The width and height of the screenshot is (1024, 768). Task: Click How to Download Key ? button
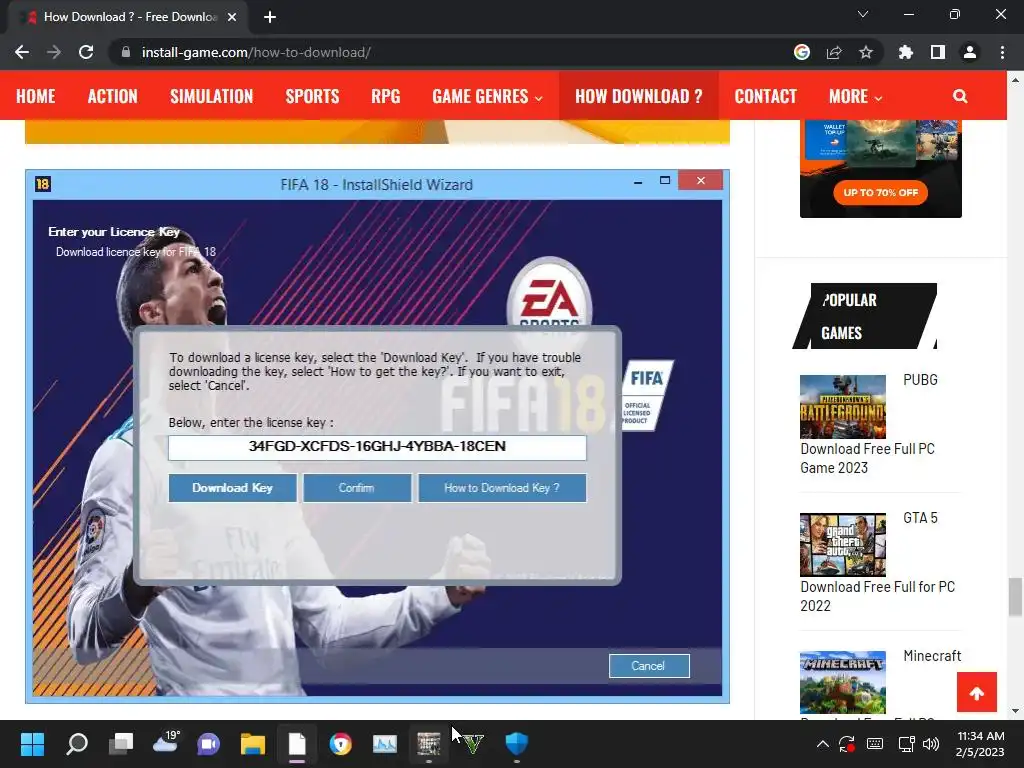[x=502, y=488]
